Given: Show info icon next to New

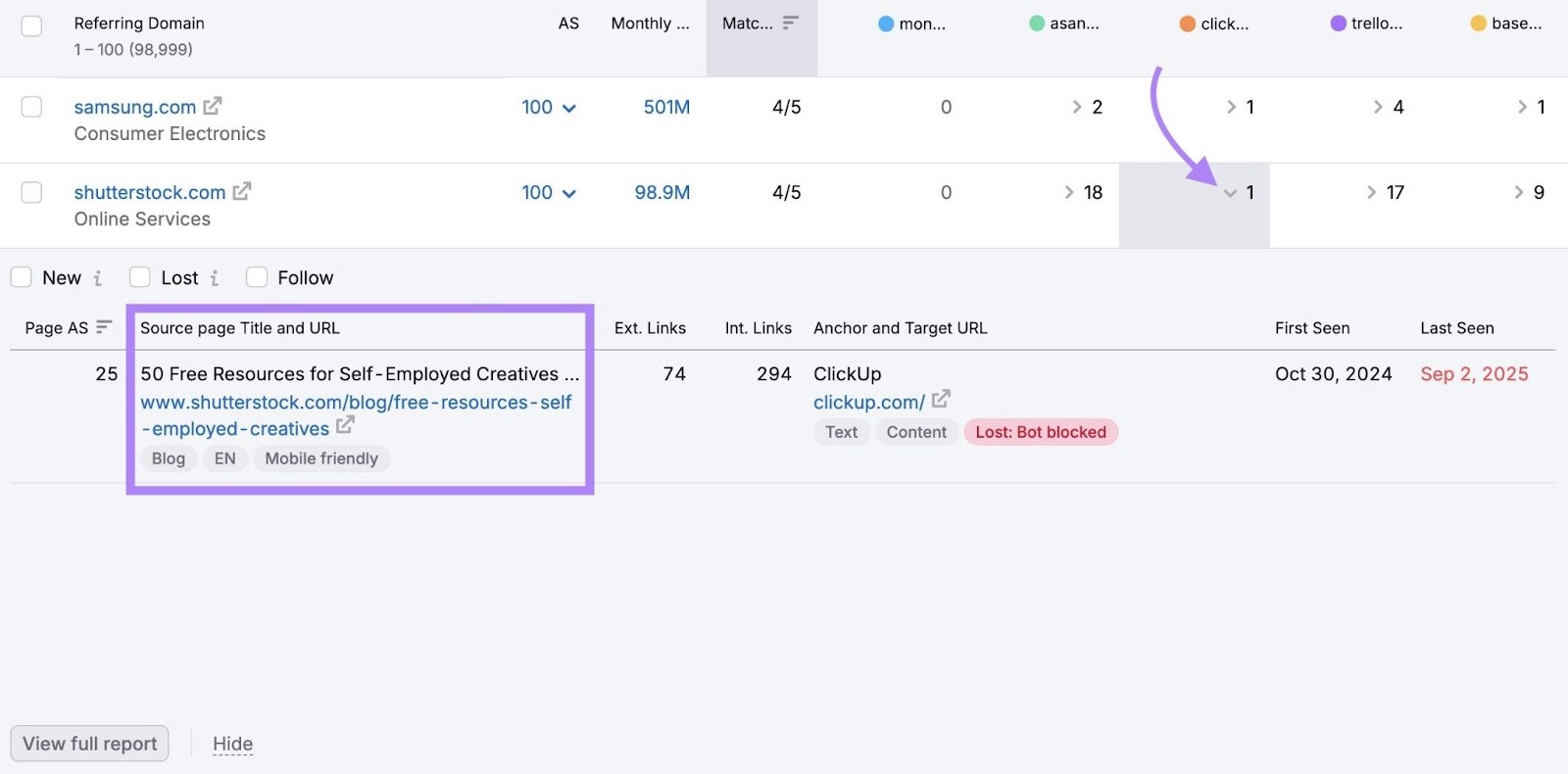Looking at the screenshot, I should [x=97, y=278].
